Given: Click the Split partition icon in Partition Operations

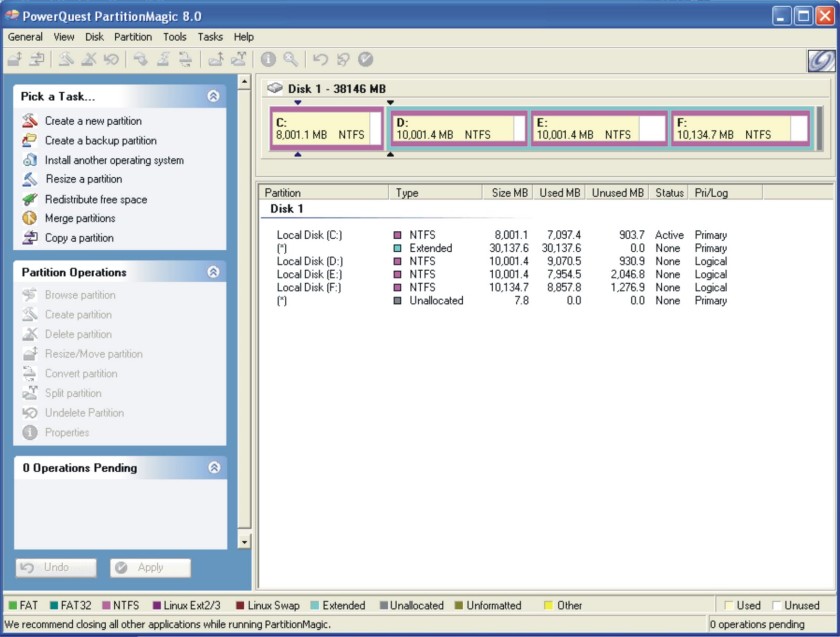Looking at the screenshot, I should (30, 393).
